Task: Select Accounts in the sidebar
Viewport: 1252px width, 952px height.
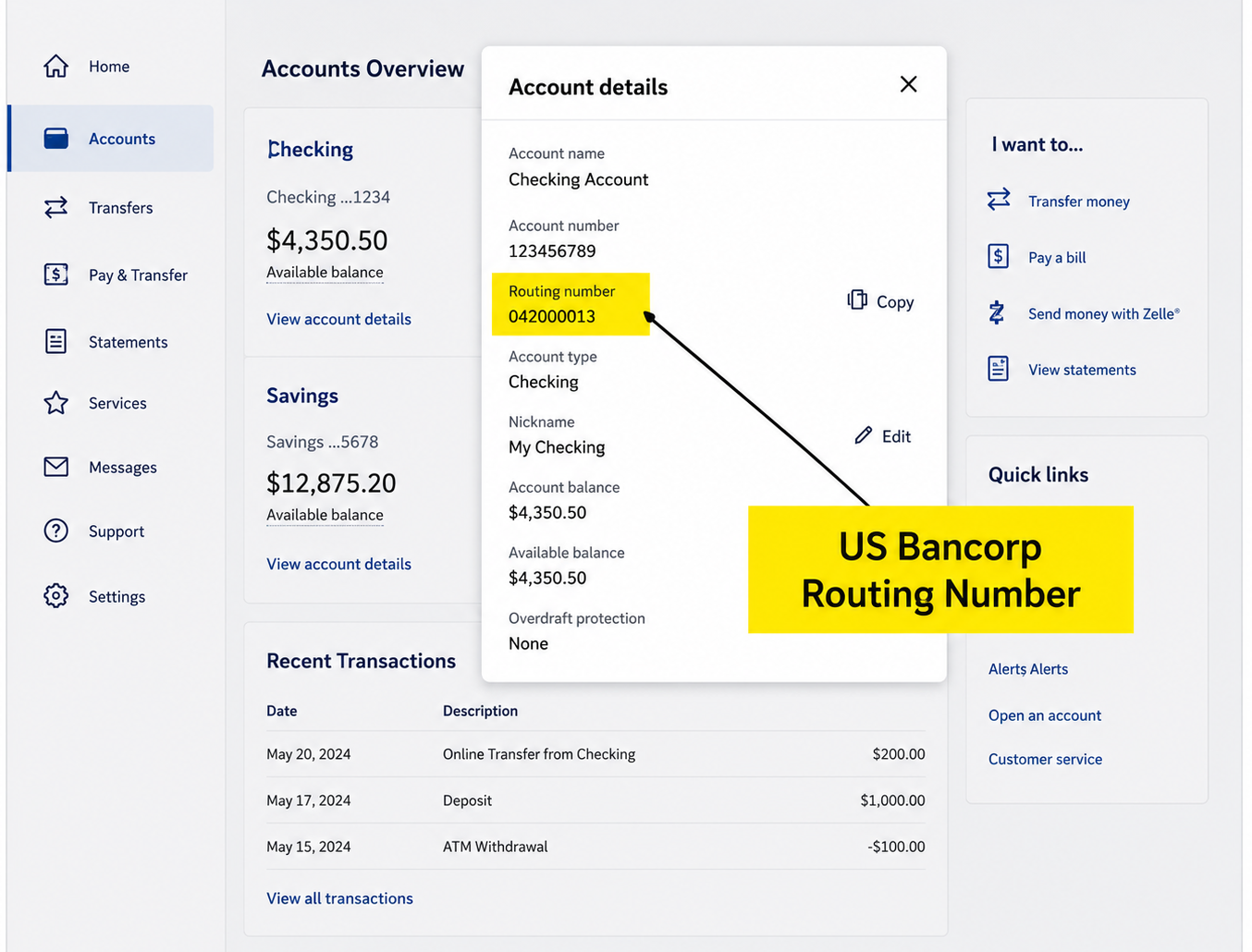Action: pos(110,139)
